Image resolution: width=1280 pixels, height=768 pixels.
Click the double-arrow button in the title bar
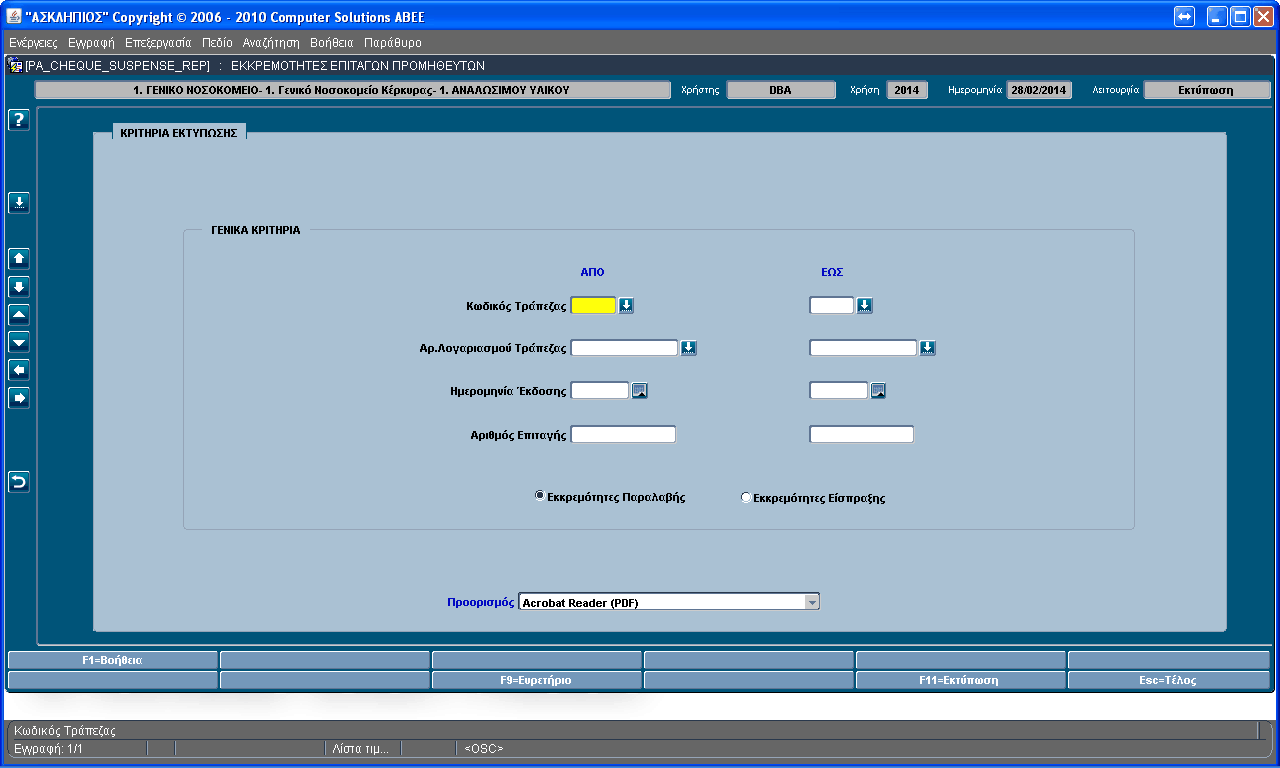(x=1185, y=17)
